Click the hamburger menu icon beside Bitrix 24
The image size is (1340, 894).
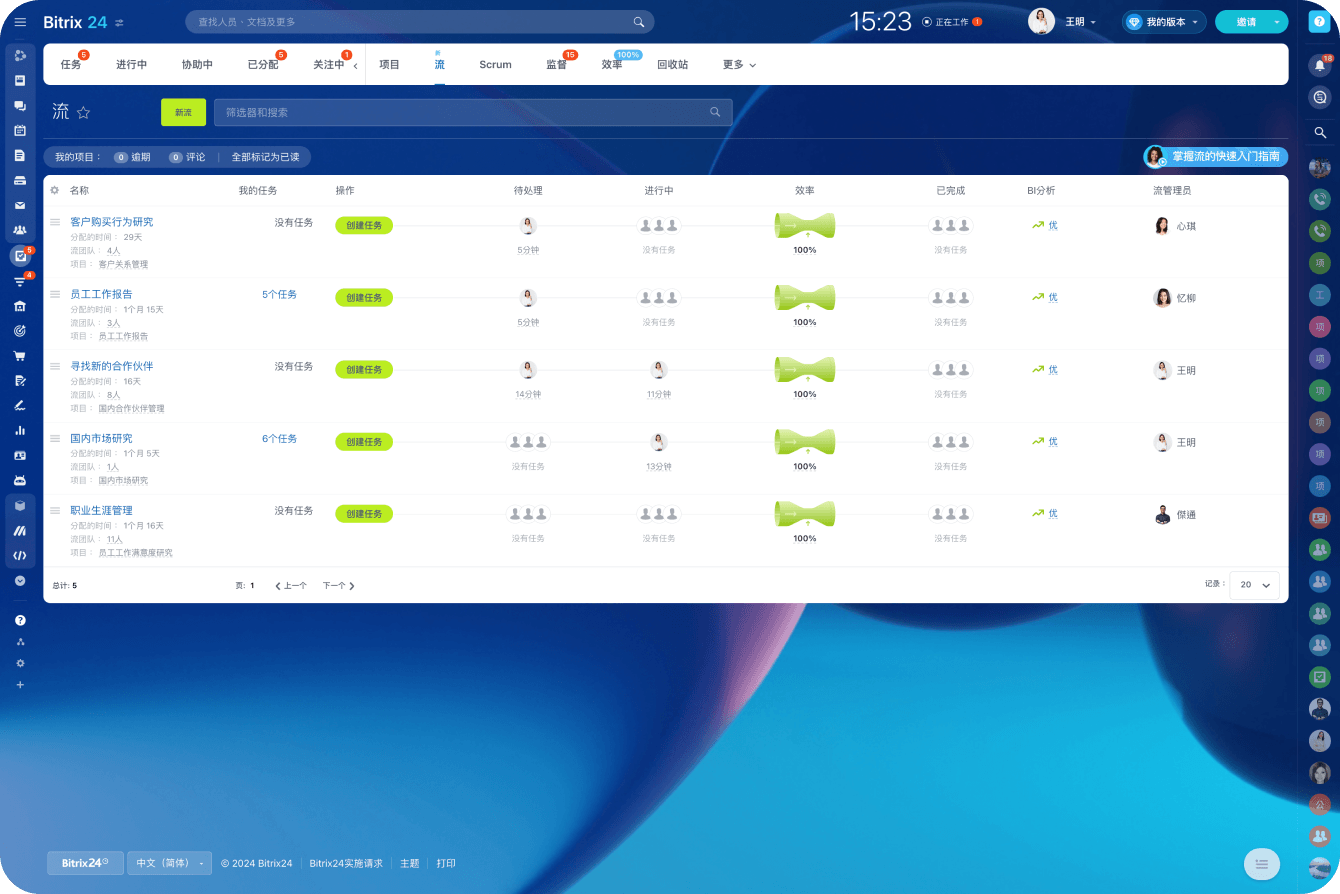[20, 22]
